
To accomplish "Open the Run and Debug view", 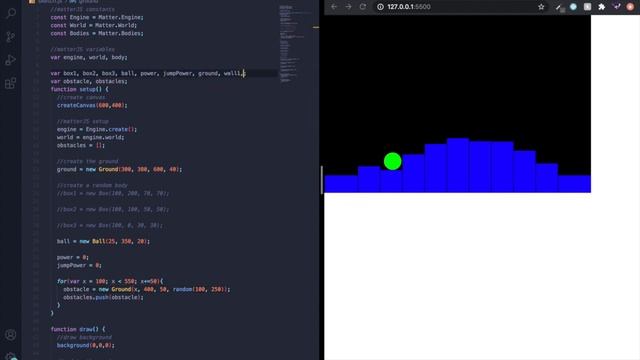I will click(11, 60).
